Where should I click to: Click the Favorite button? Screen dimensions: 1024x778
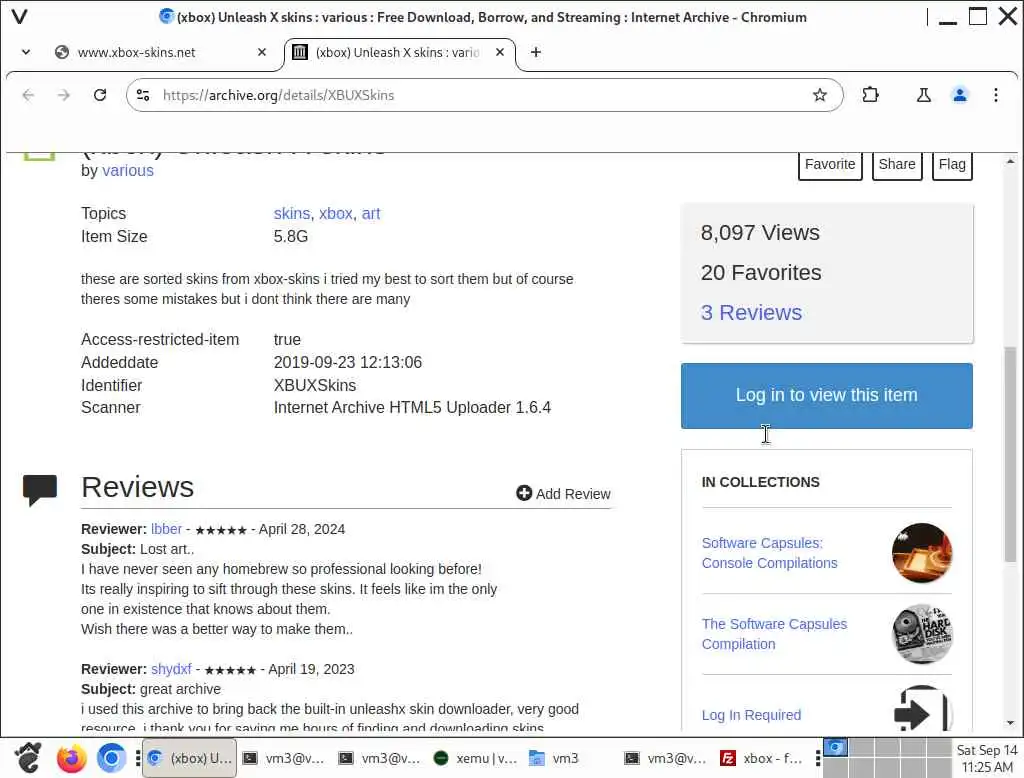tap(829, 165)
